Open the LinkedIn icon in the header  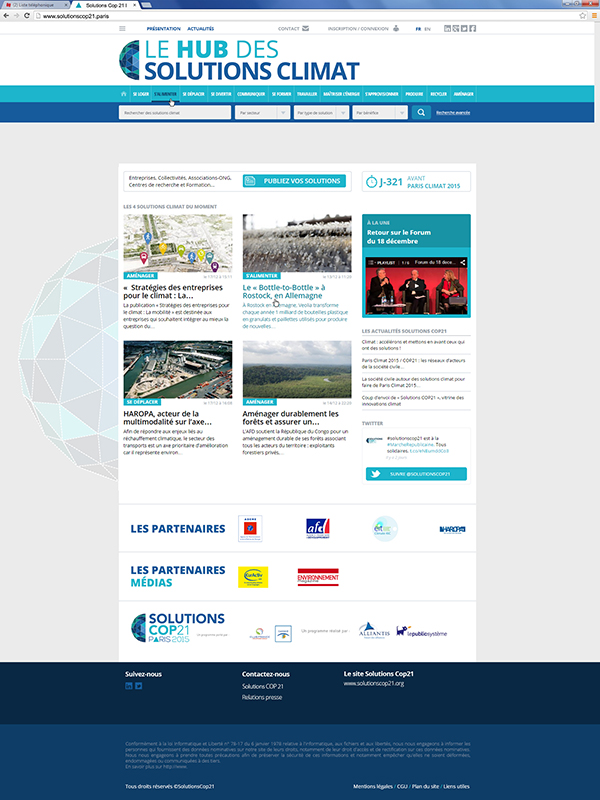click(447, 29)
